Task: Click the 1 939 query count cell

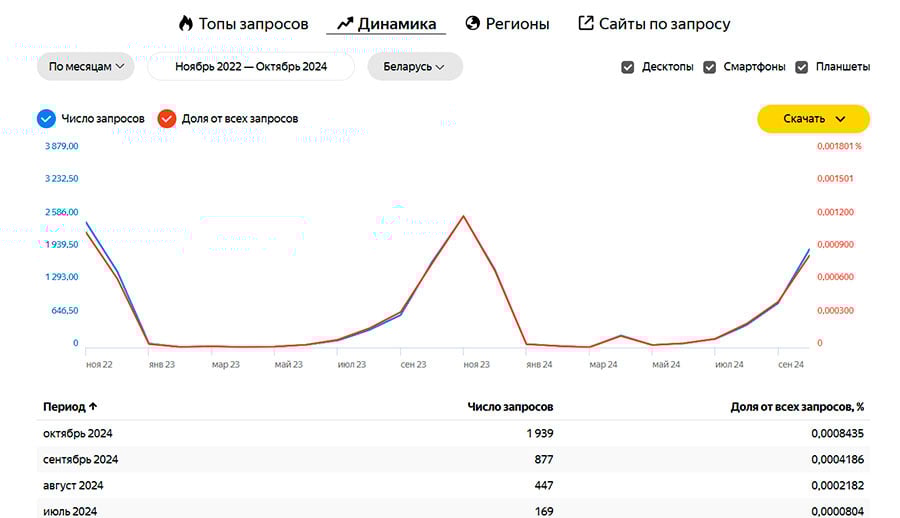Action: click(540, 434)
